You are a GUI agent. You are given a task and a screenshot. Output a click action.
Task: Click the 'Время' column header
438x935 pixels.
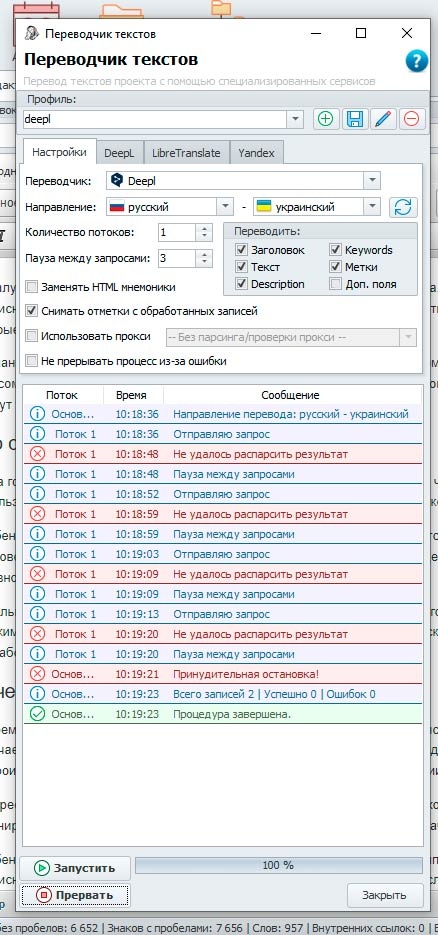coord(132,395)
